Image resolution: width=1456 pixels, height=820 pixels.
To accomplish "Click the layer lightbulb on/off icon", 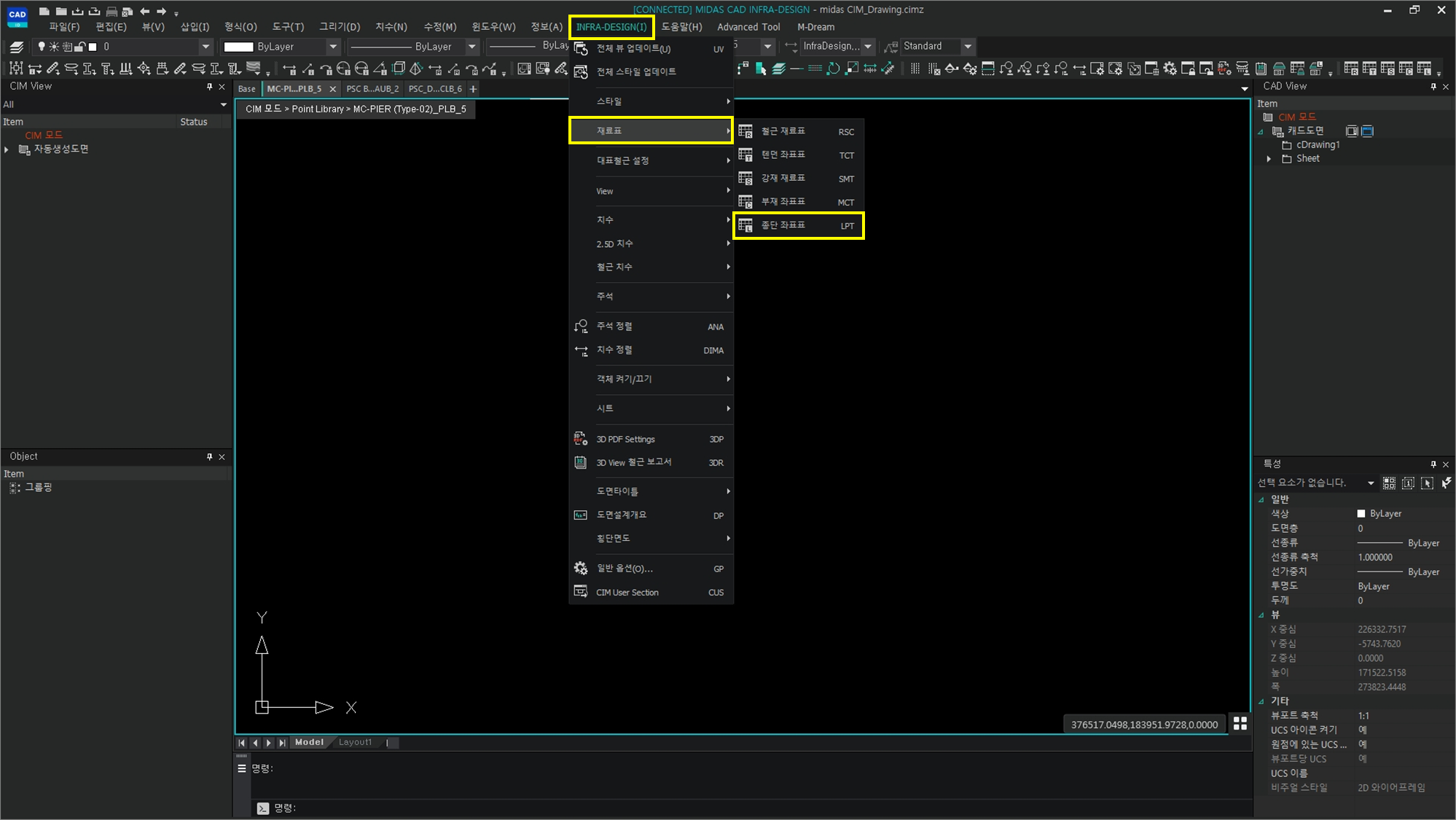I will 42,47.
